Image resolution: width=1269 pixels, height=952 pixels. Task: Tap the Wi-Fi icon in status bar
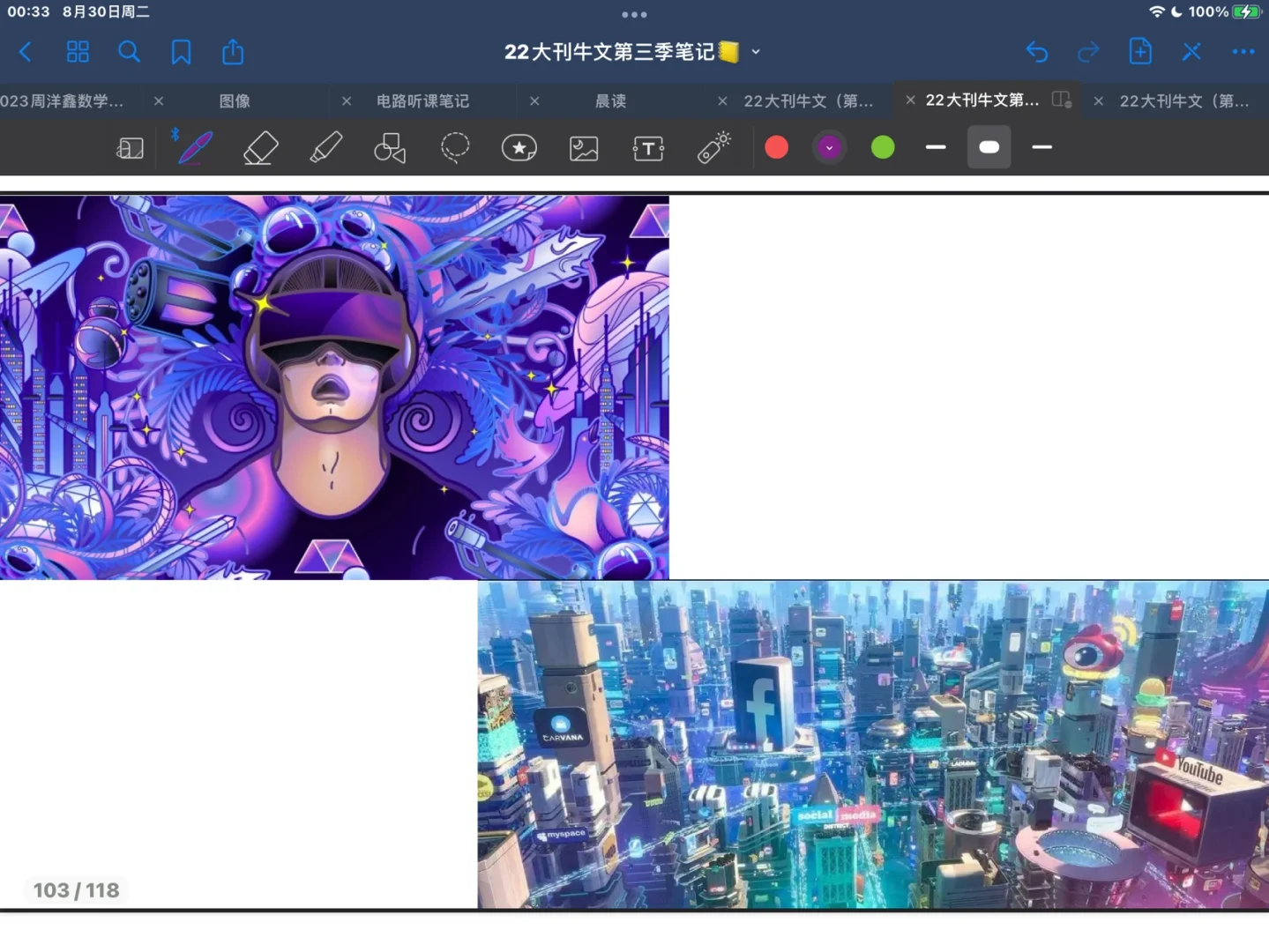tap(1157, 11)
